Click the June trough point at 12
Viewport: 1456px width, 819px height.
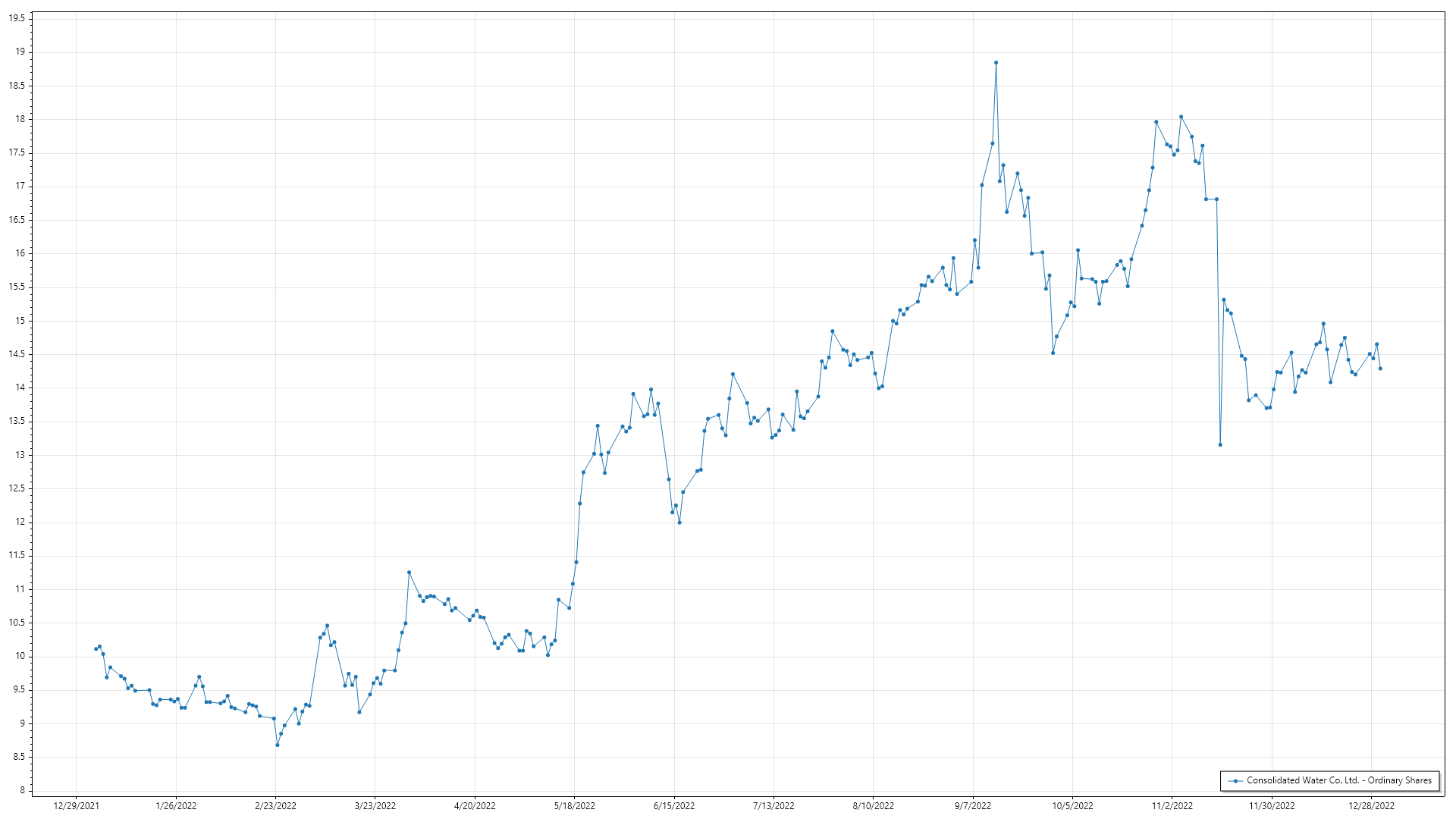pyautogui.click(x=679, y=522)
